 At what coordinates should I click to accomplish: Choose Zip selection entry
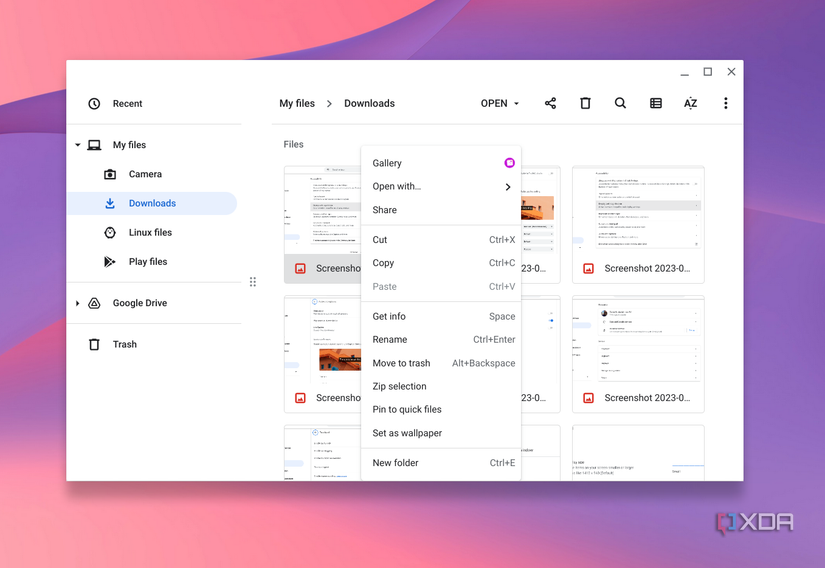[441, 387]
